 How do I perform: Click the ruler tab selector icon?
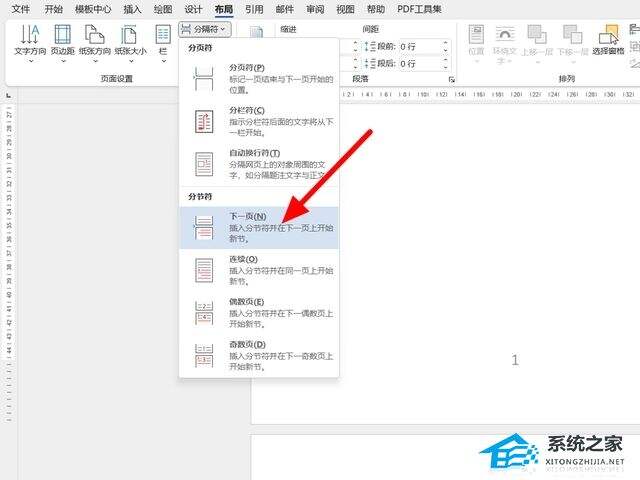point(9,96)
